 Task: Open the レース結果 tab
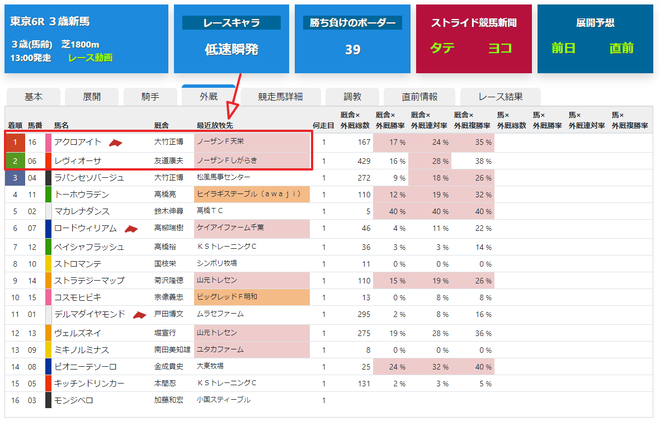coord(500,97)
